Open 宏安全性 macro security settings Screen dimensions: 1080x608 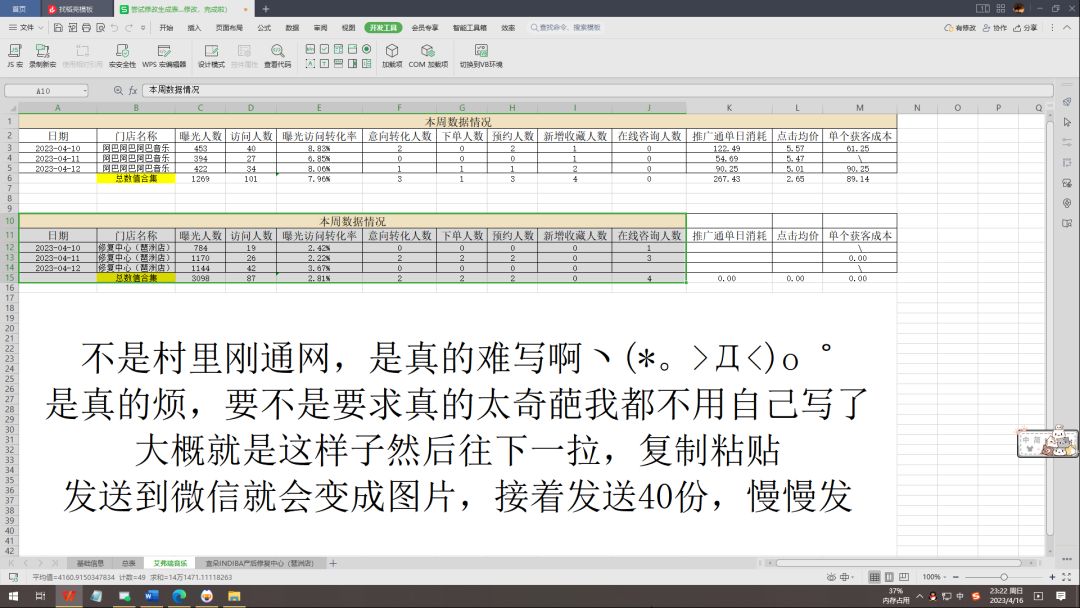[x=122, y=55]
